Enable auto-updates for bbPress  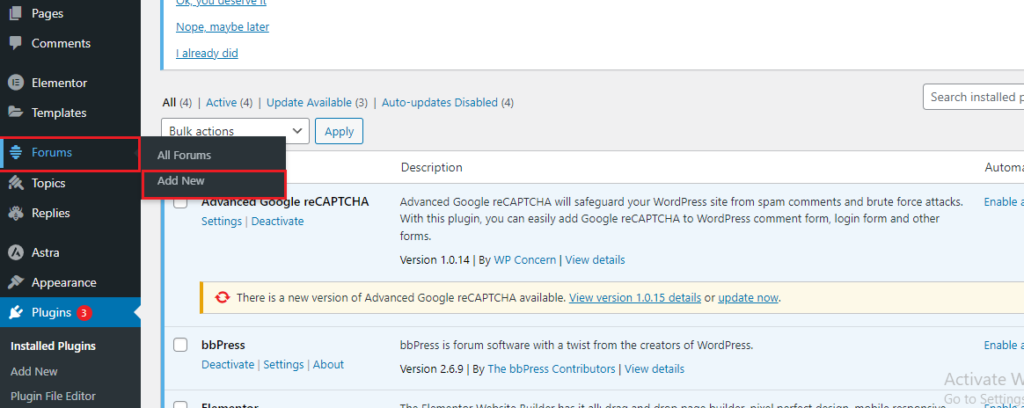1004,345
